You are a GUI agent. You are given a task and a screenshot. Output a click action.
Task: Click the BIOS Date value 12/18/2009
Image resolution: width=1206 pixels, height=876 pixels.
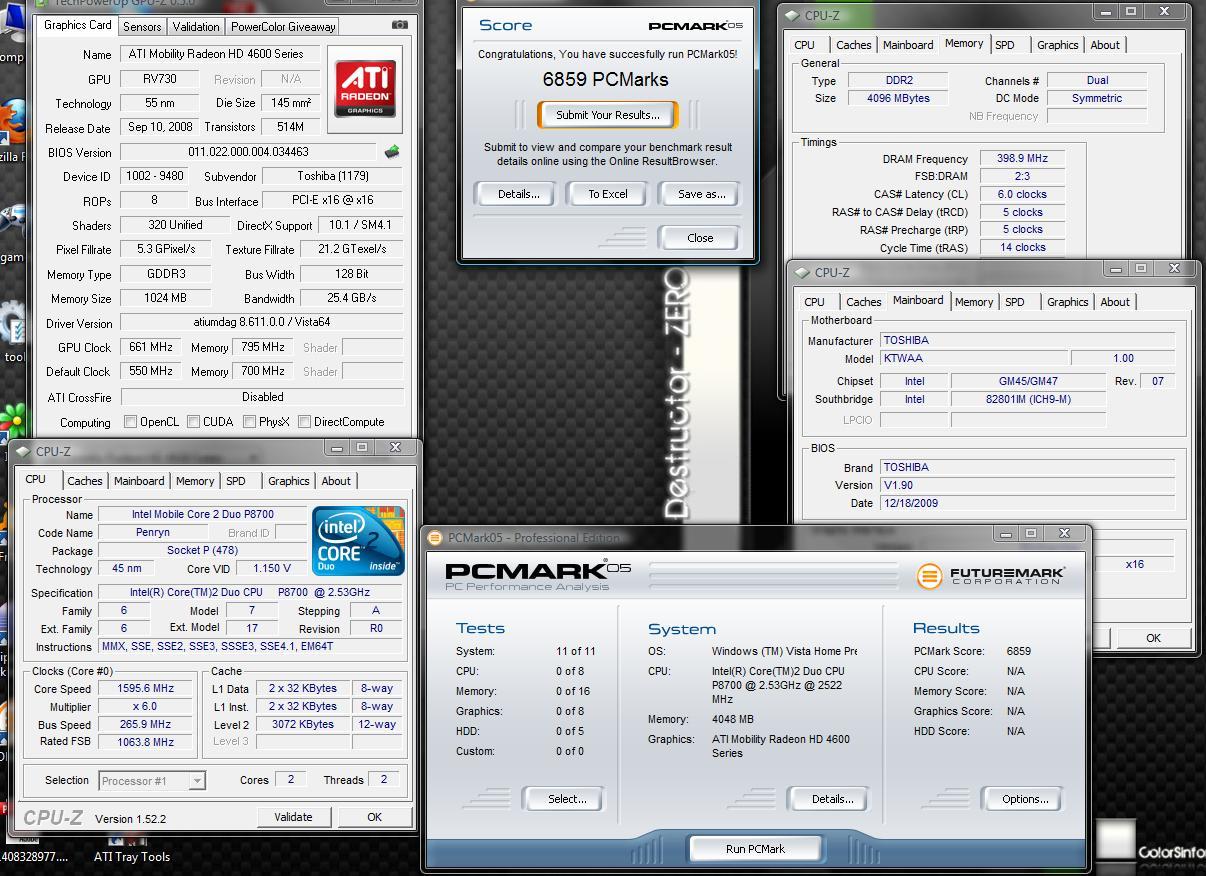(x=1027, y=503)
